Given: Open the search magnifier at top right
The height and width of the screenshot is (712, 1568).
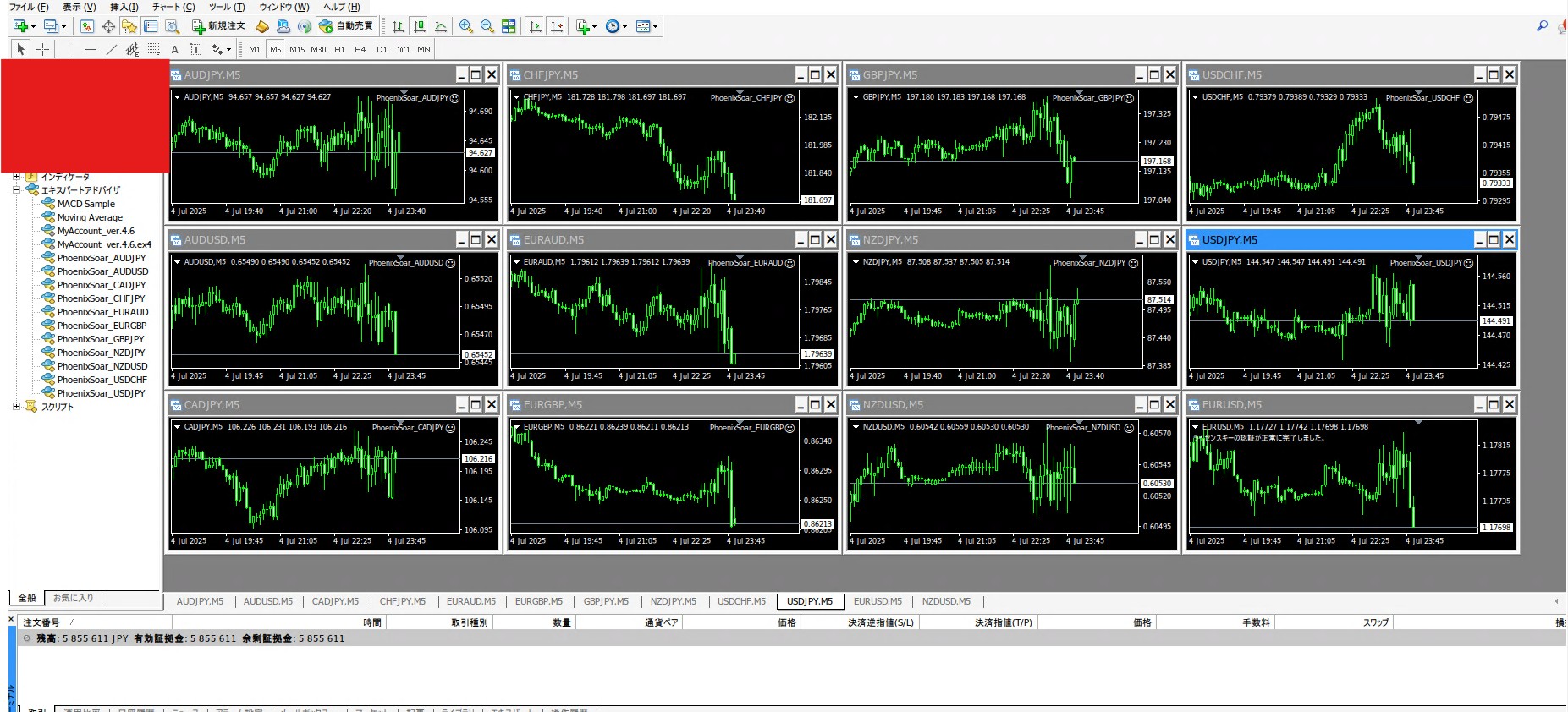Looking at the screenshot, I should (x=1542, y=26).
